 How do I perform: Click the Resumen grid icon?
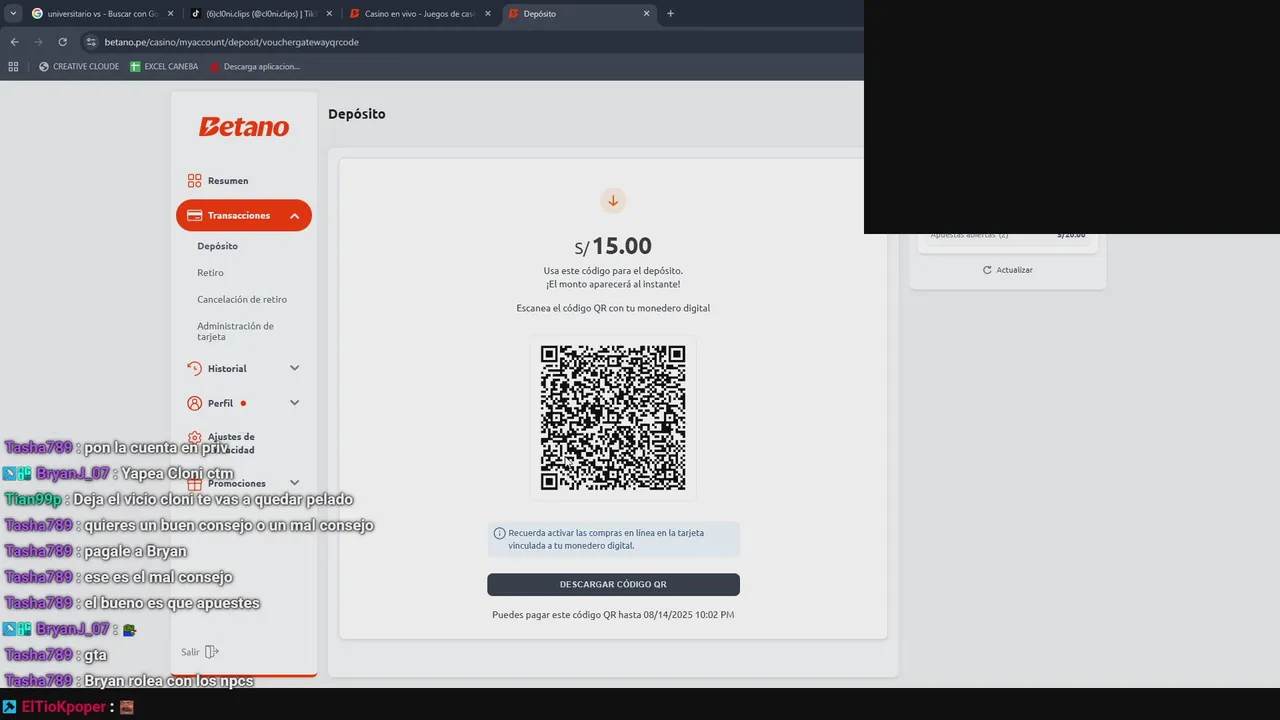[195, 181]
